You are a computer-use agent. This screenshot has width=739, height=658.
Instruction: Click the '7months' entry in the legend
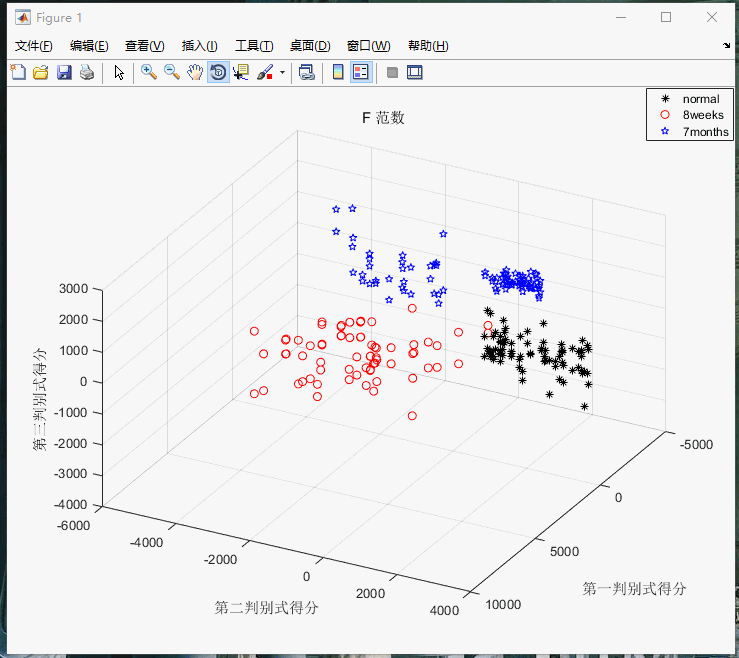point(705,132)
